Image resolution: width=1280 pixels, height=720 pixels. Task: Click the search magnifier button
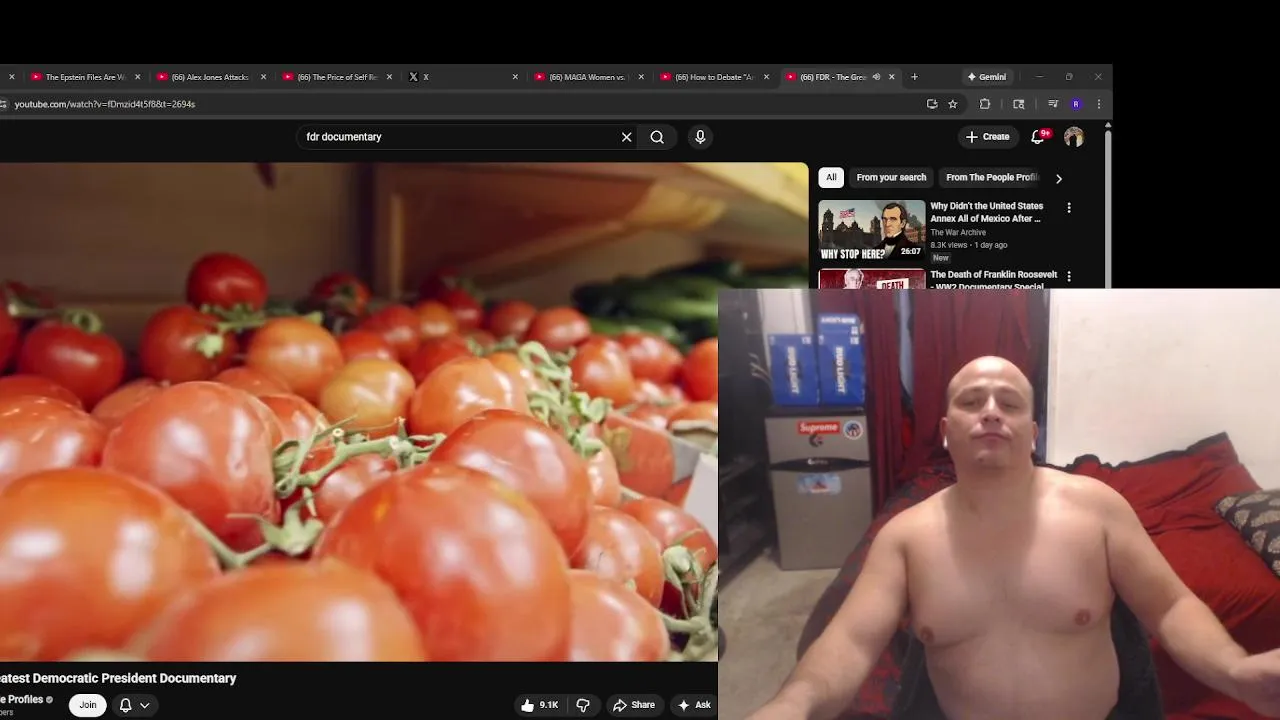pos(657,137)
